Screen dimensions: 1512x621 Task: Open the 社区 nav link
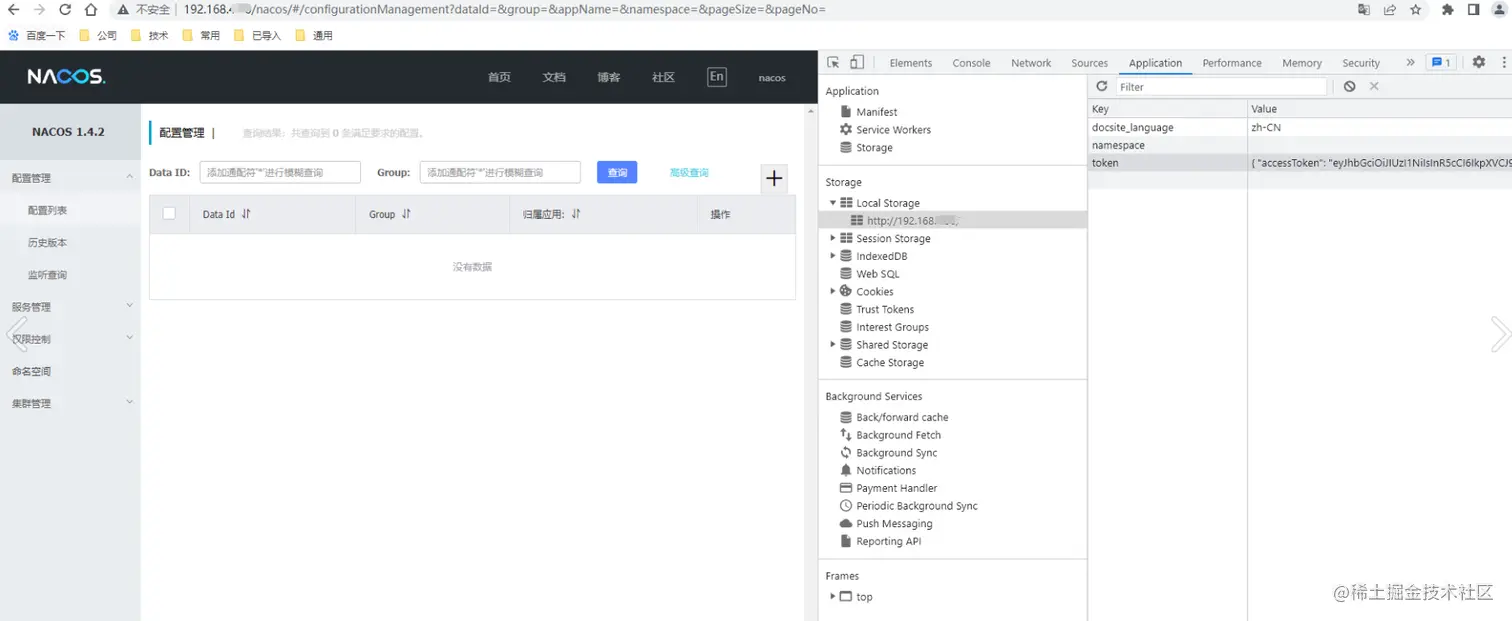[663, 77]
